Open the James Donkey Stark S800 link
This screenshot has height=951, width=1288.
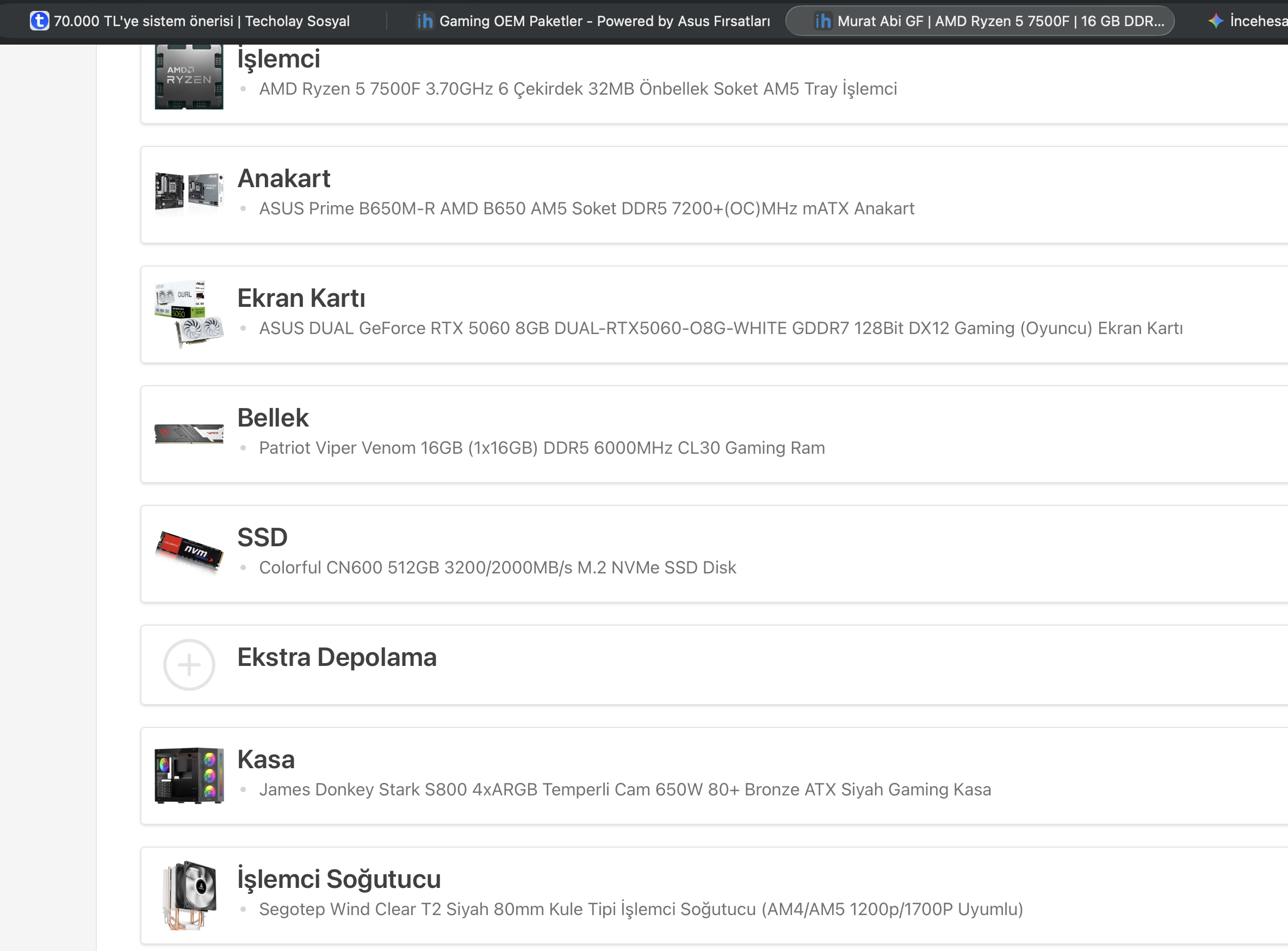point(625,791)
